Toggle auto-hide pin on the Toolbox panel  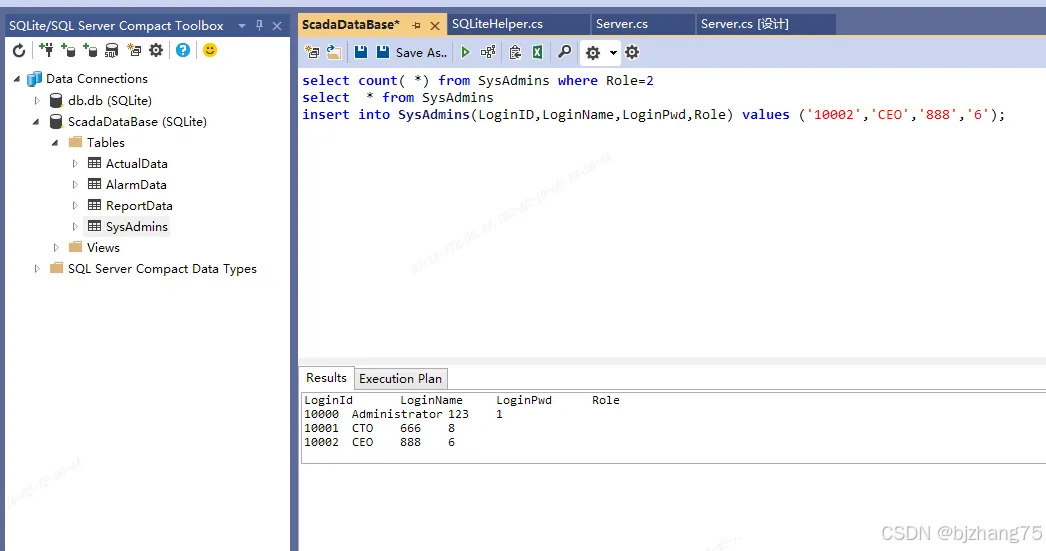point(259,25)
